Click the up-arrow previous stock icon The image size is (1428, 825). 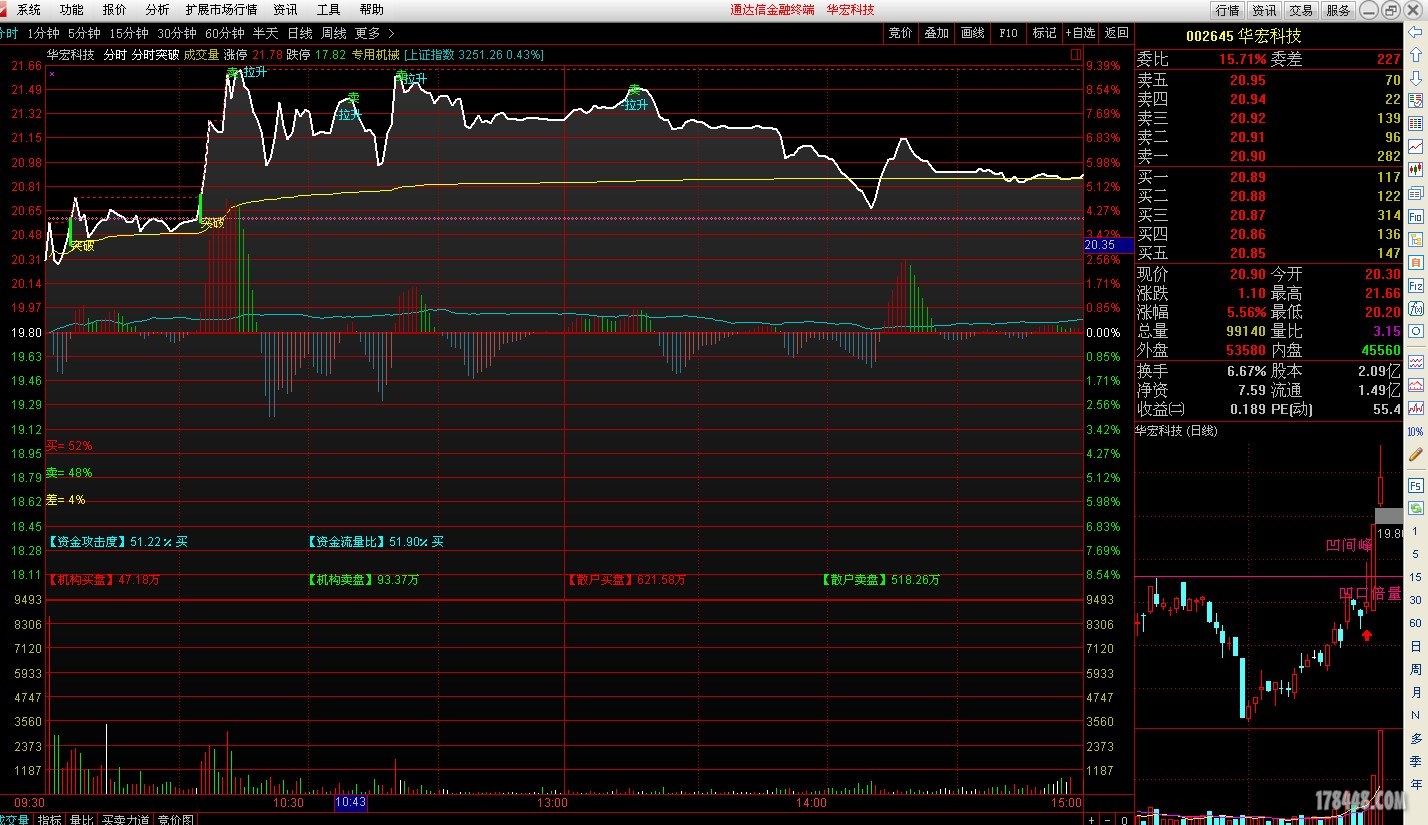[1416, 55]
